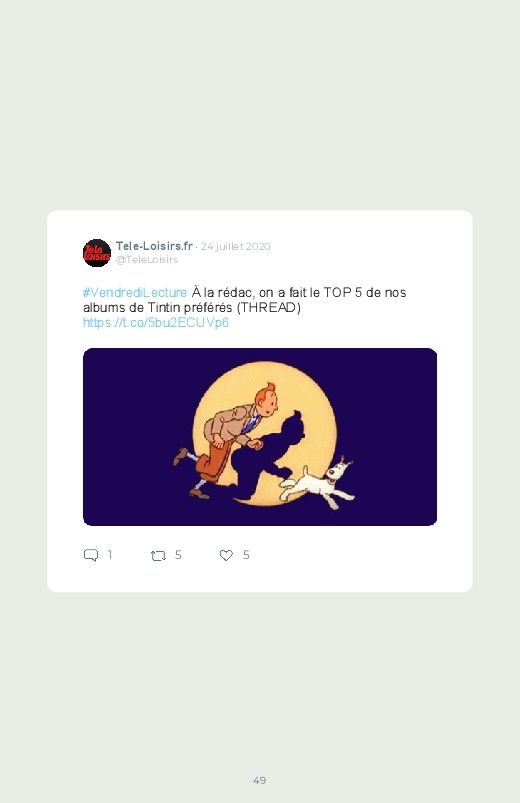520x803 pixels.
Task: Open the Tintin and Snowy image
Action: pos(260,437)
